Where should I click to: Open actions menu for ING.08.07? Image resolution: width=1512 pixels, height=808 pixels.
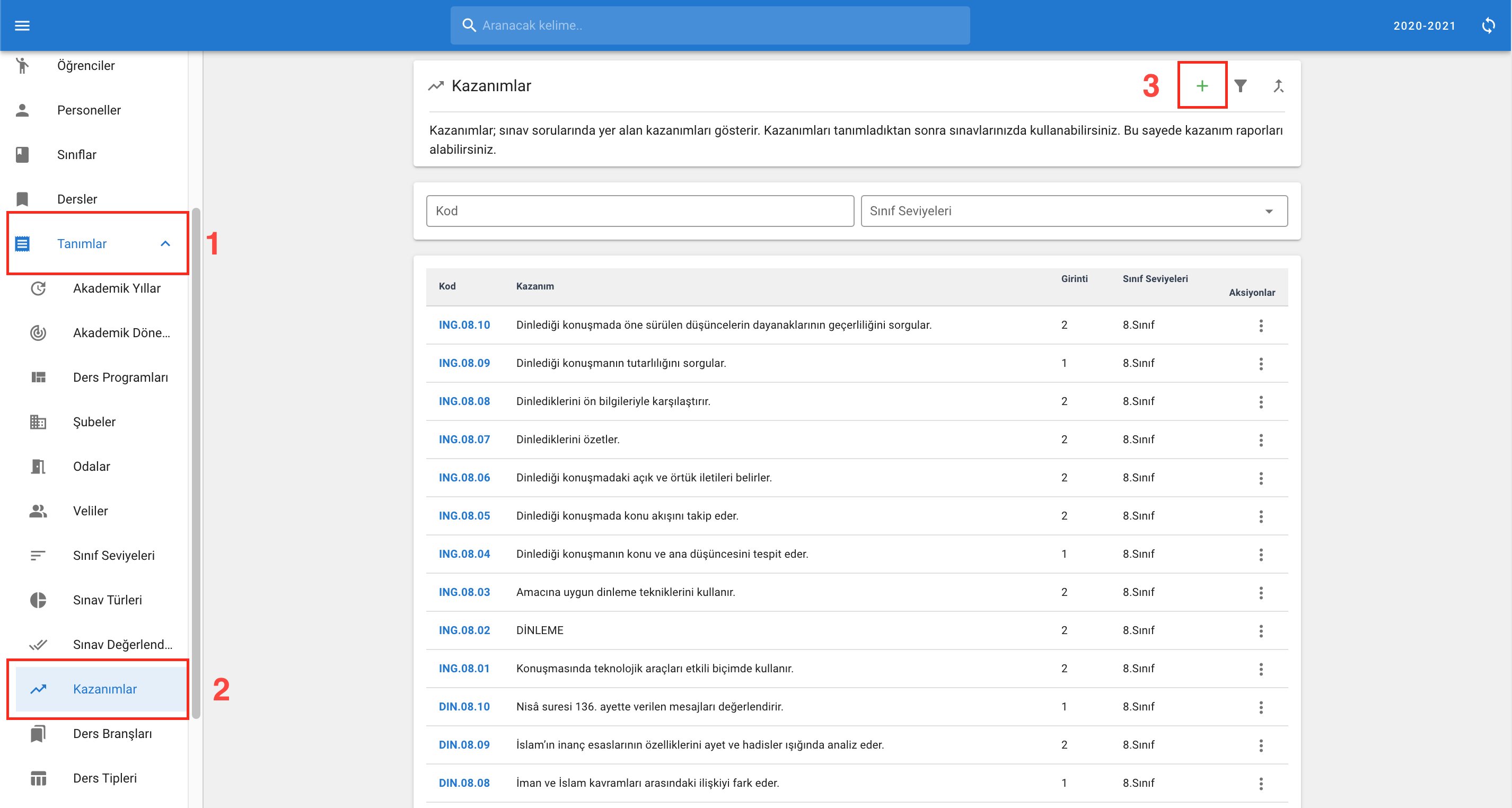click(x=1260, y=440)
